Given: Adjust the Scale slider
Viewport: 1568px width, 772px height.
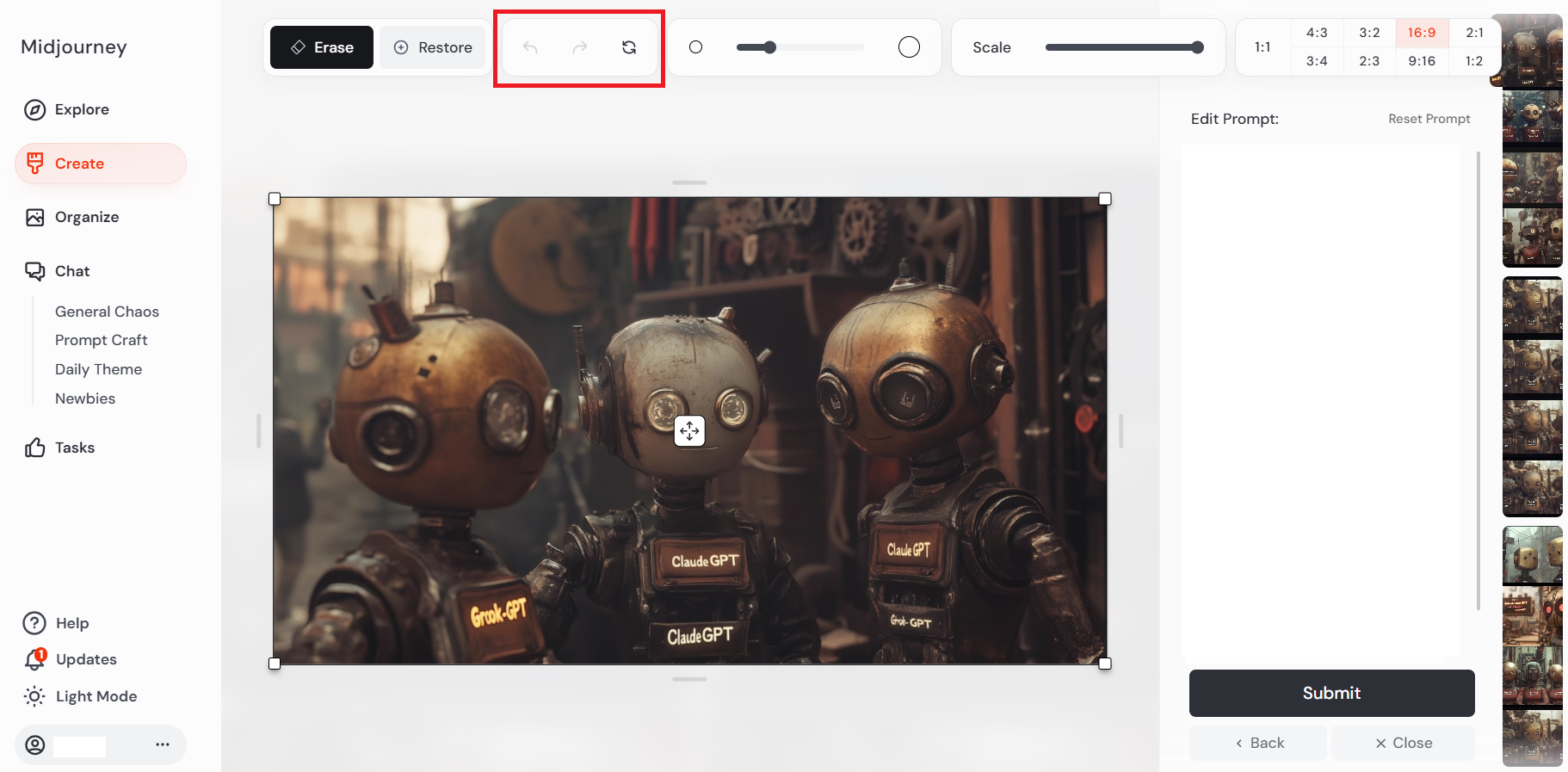Looking at the screenshot, I should 1124,47.
